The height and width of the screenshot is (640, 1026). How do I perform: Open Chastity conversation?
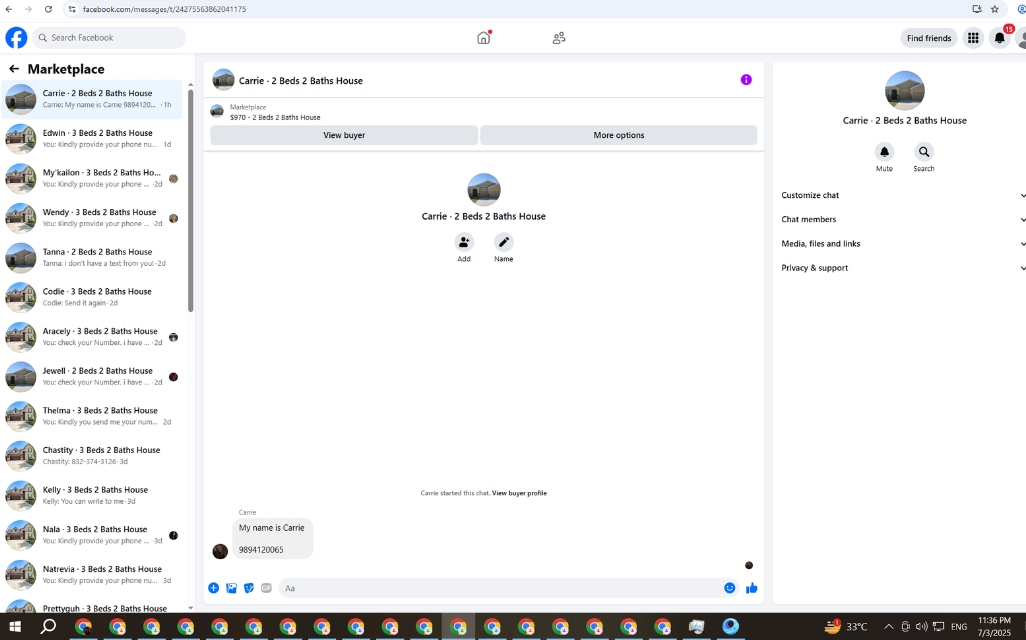92,455
